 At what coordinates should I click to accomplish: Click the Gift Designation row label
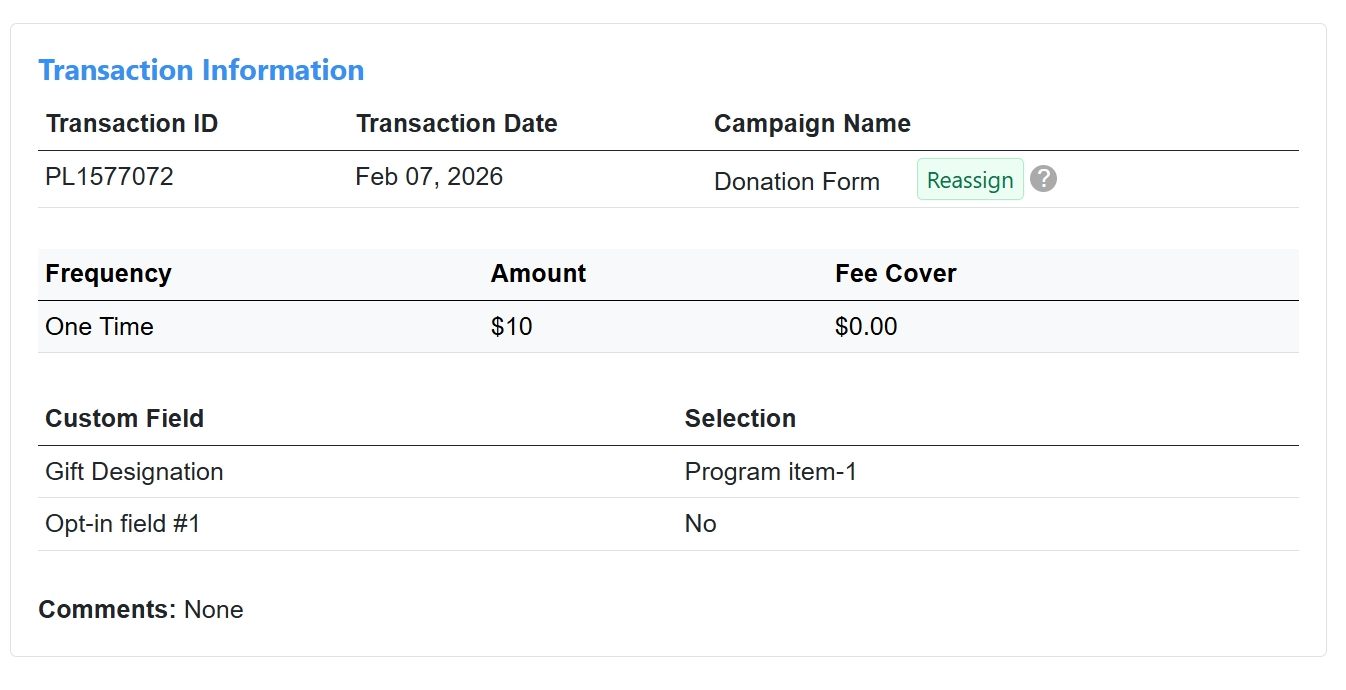coord(135,472)
